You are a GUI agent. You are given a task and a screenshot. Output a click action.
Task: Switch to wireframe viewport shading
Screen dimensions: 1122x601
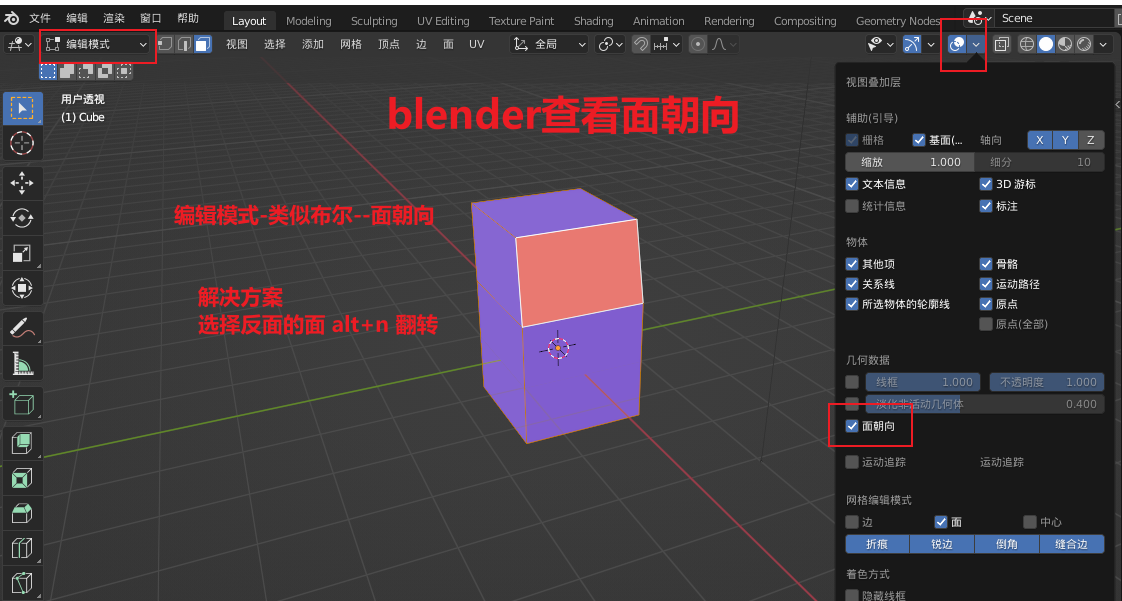point(1027,44)
